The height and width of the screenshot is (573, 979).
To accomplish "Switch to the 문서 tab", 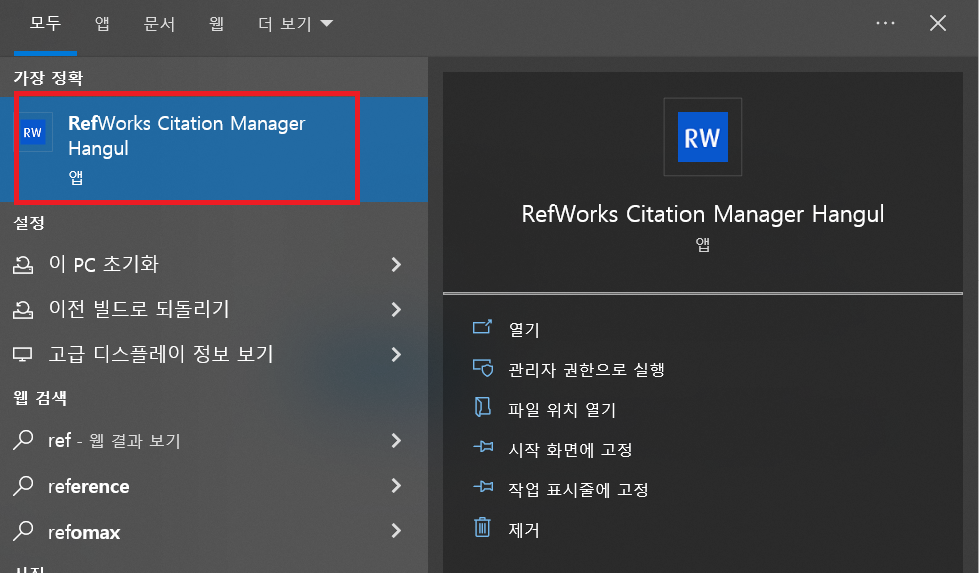I will pos(159,24).
